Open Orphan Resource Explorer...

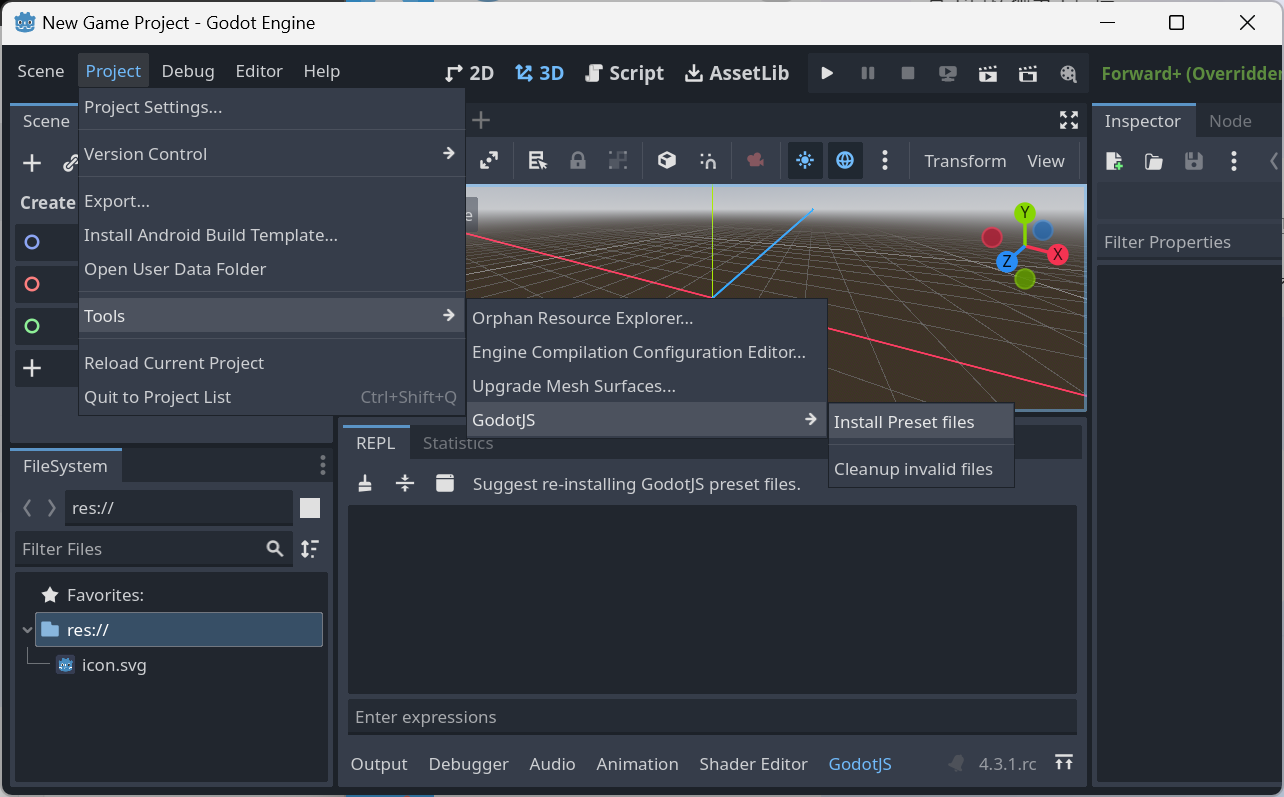pyautogui.click(x=646, y=318)
